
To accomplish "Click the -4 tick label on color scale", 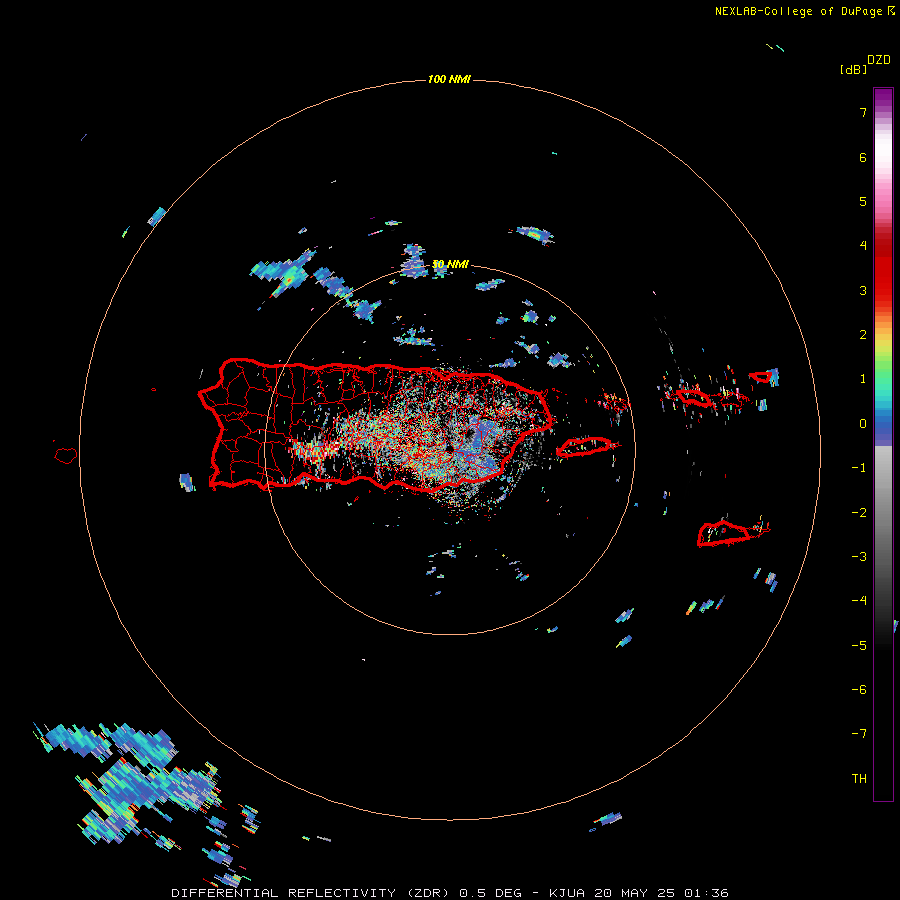I will click(x=859, y=601).
